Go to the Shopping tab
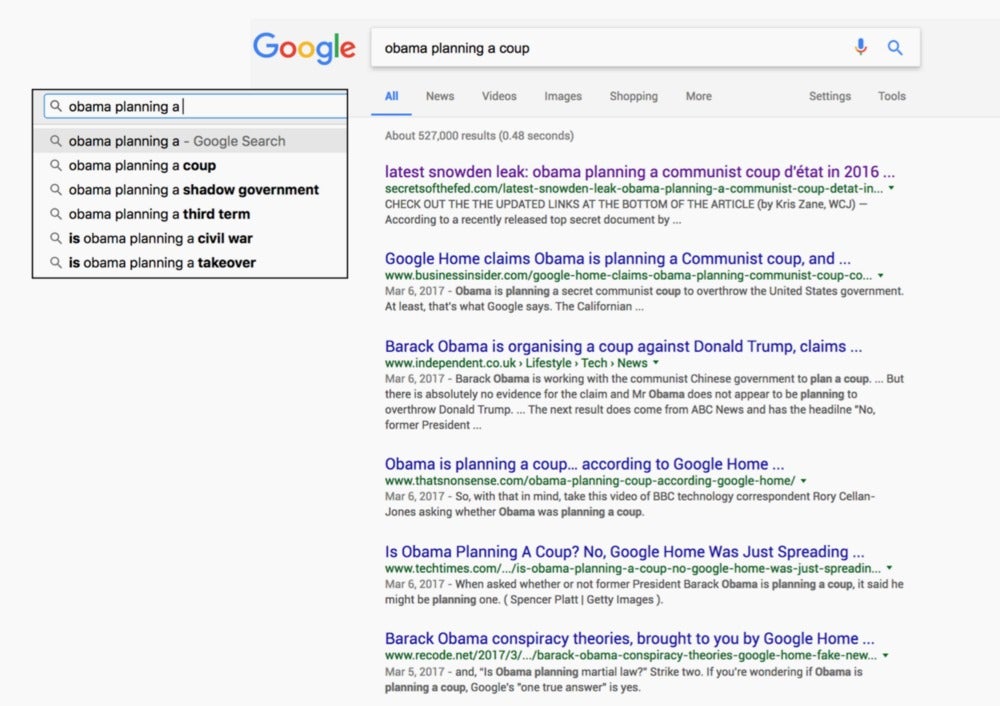The height and width of the screenshot is (706, 1000). [x=633, y=96]
